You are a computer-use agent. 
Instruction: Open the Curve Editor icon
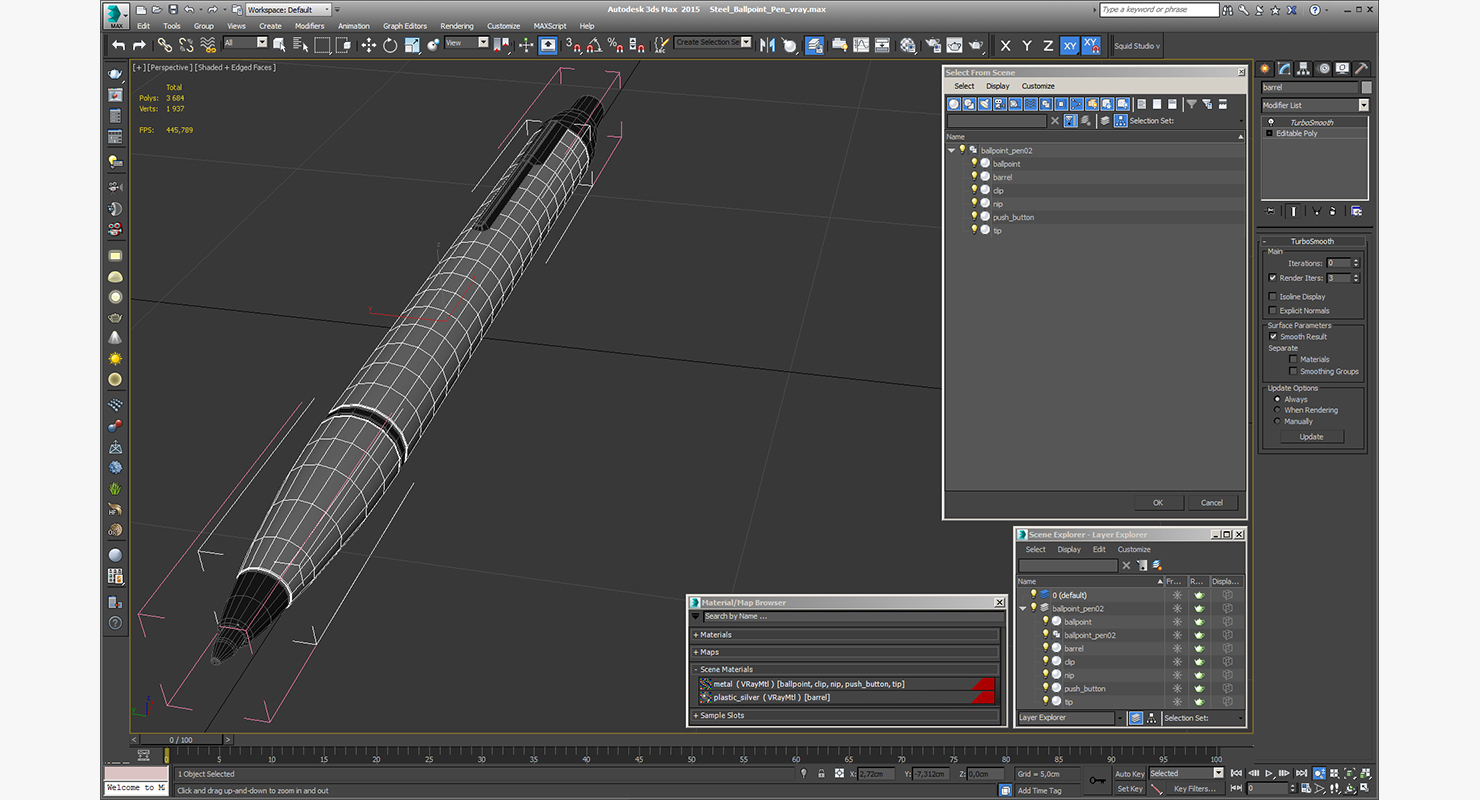click(x=860, y=45)
